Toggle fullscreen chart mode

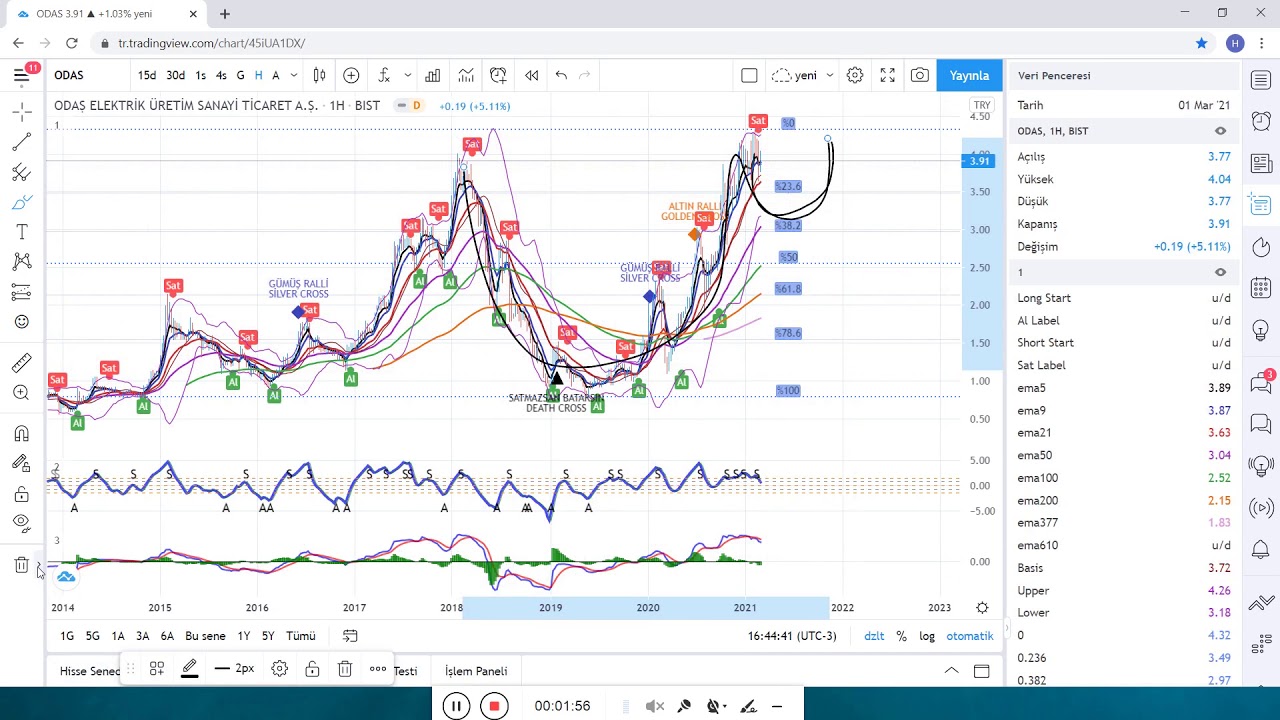coord(887,75)
